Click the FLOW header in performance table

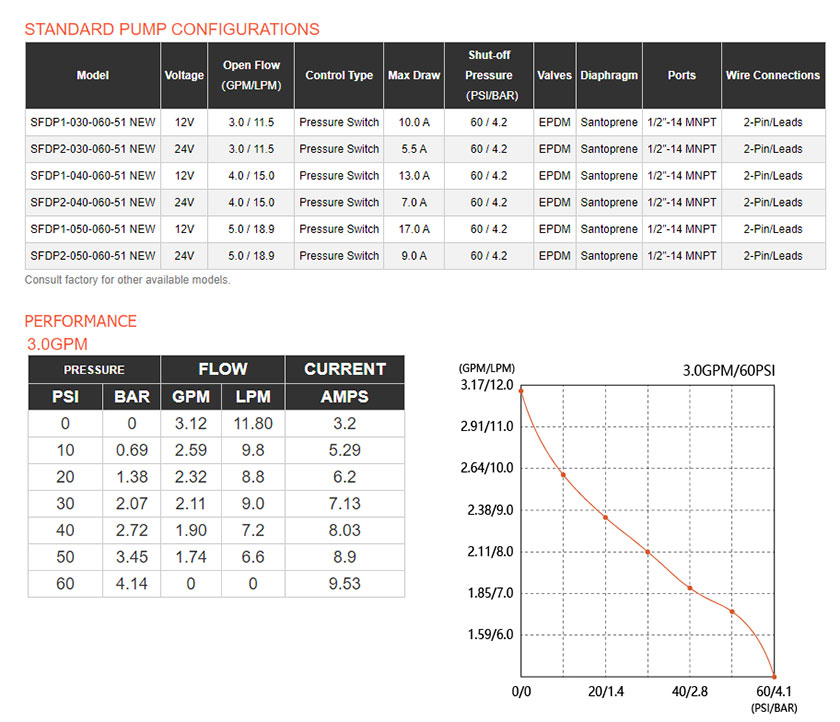click(223, 369)
